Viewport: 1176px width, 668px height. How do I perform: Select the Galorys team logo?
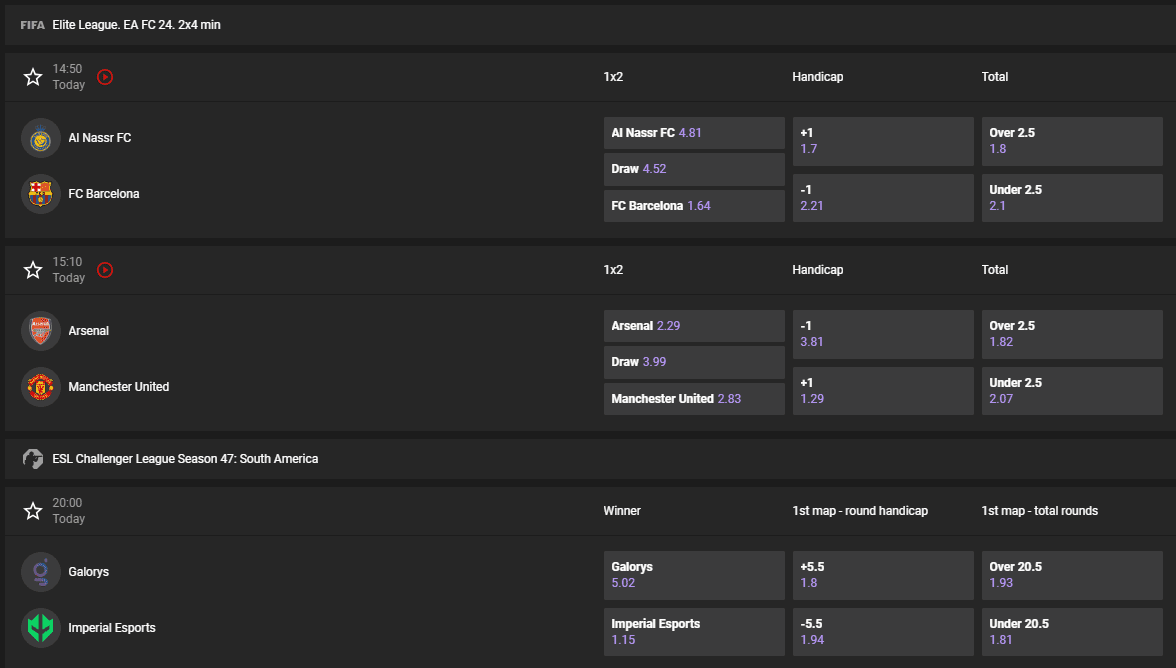tap(40, 572)
